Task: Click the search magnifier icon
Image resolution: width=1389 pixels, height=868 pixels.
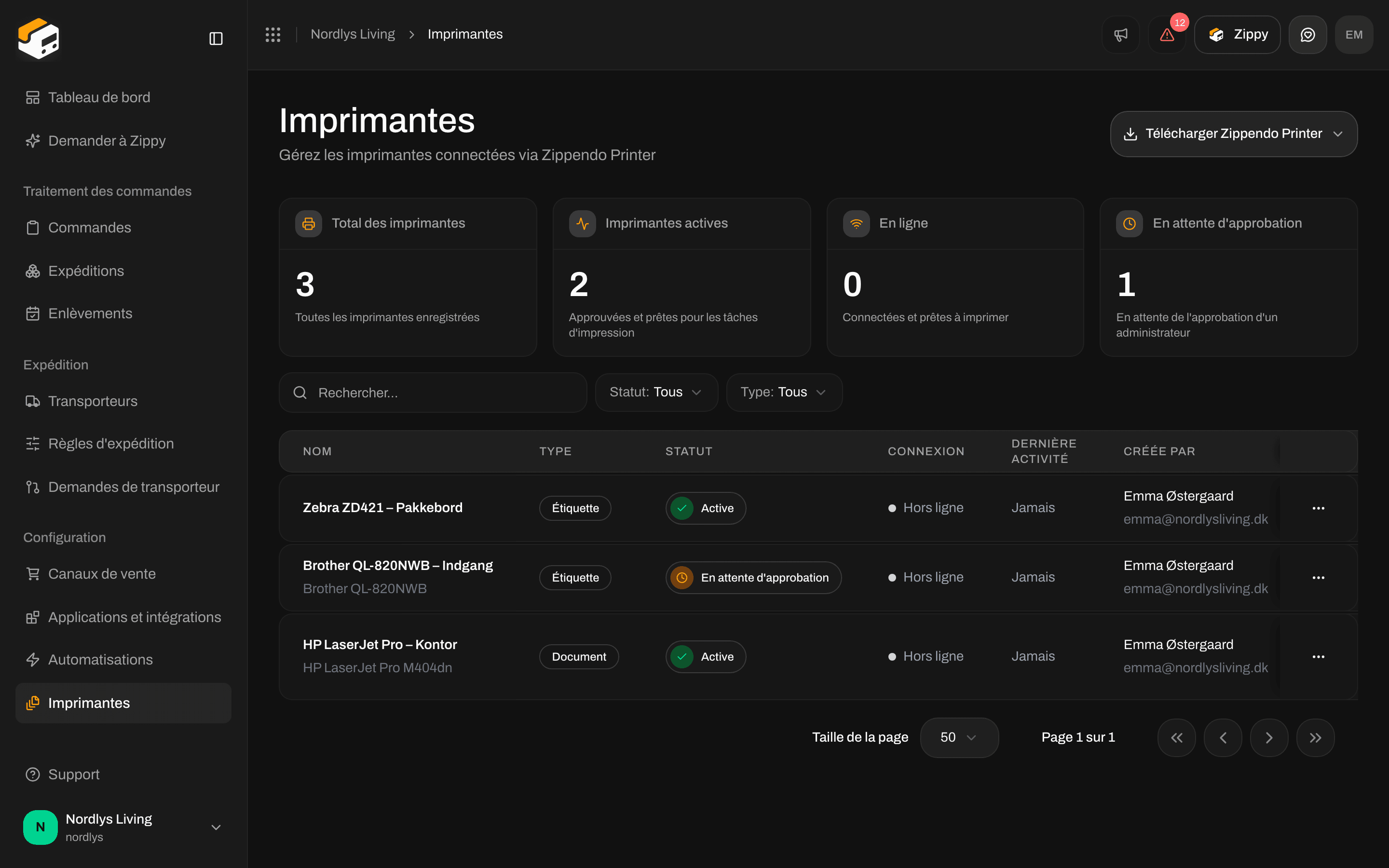Action: tap(300, 393)
